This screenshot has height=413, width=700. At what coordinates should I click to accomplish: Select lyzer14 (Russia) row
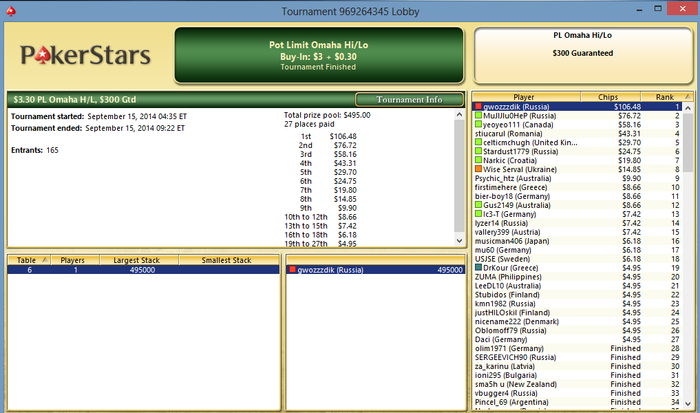click(577, 223)
